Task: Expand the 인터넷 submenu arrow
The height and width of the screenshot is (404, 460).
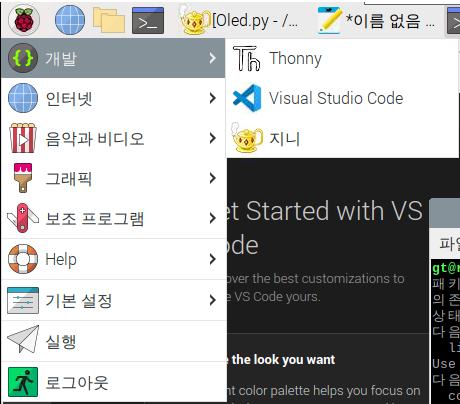Action: point(213,98)
